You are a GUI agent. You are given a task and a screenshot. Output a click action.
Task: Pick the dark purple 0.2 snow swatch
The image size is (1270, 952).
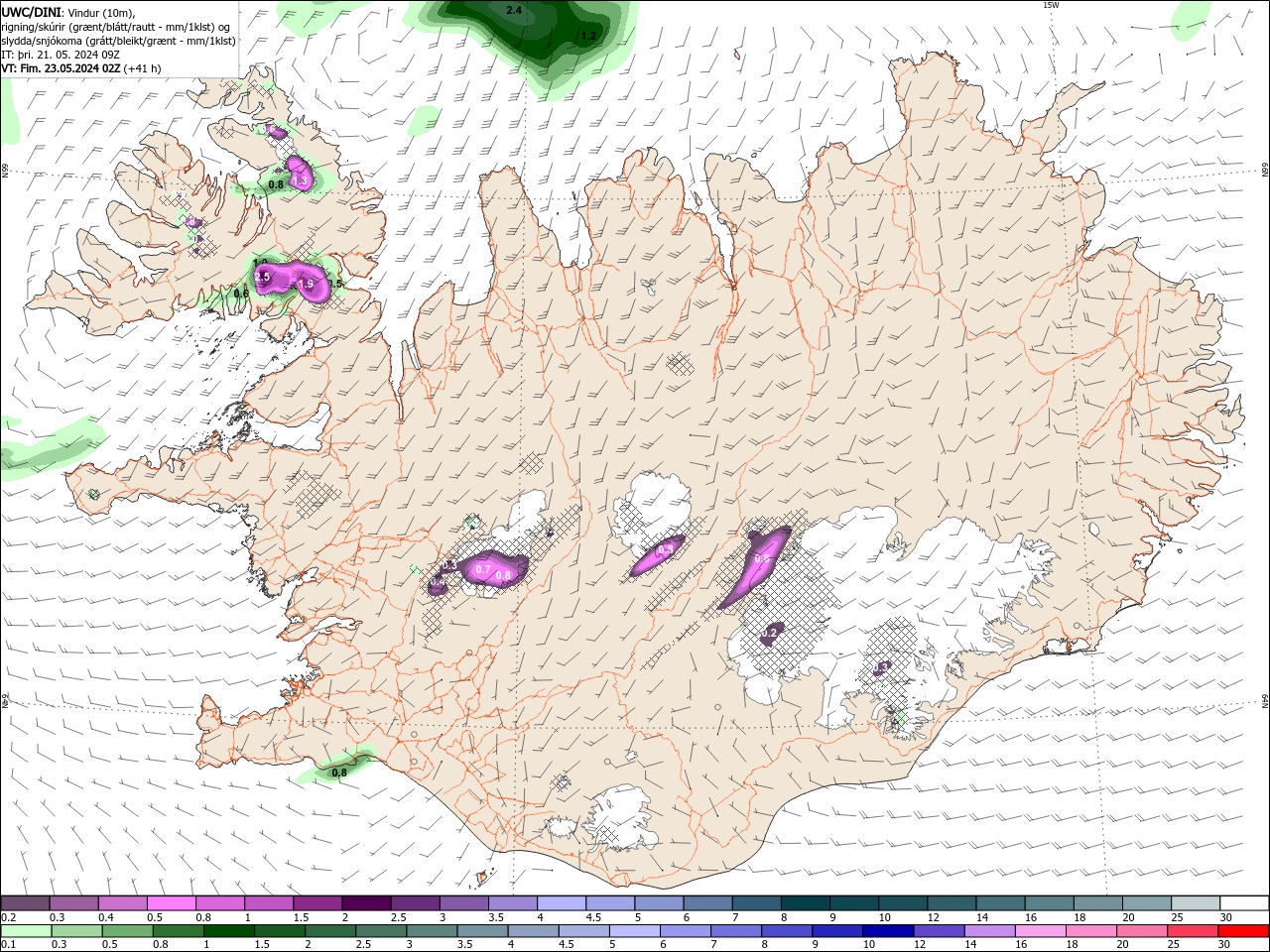25,902
